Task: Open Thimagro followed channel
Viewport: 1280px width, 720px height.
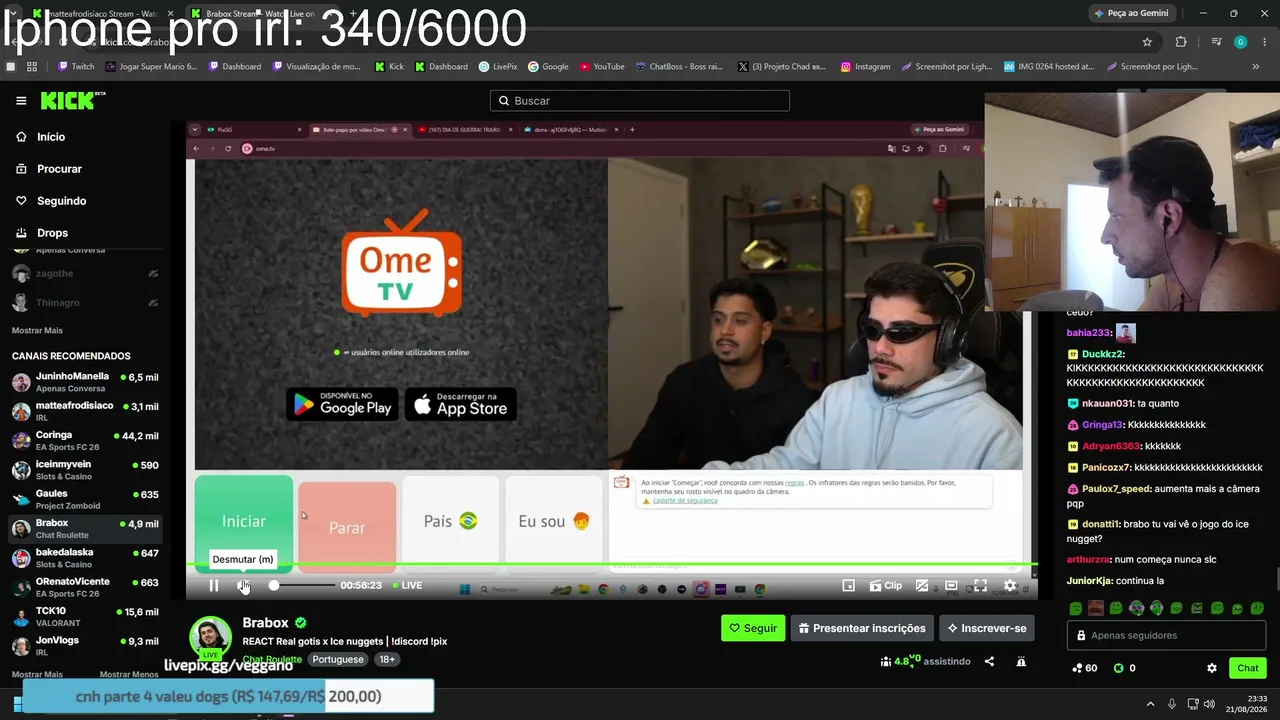Action: tap(85, 303)
